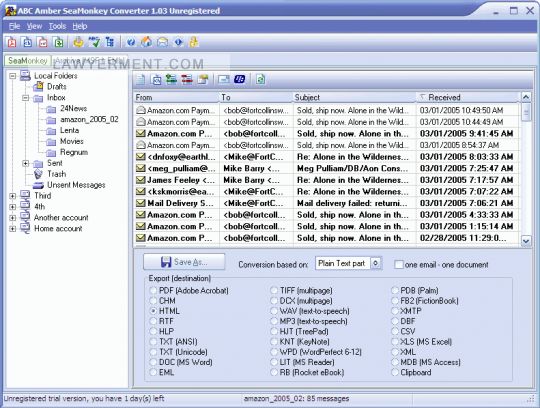The image size is (540, 408).
Task: Open the Trash folder
Action: pos(56,174)
